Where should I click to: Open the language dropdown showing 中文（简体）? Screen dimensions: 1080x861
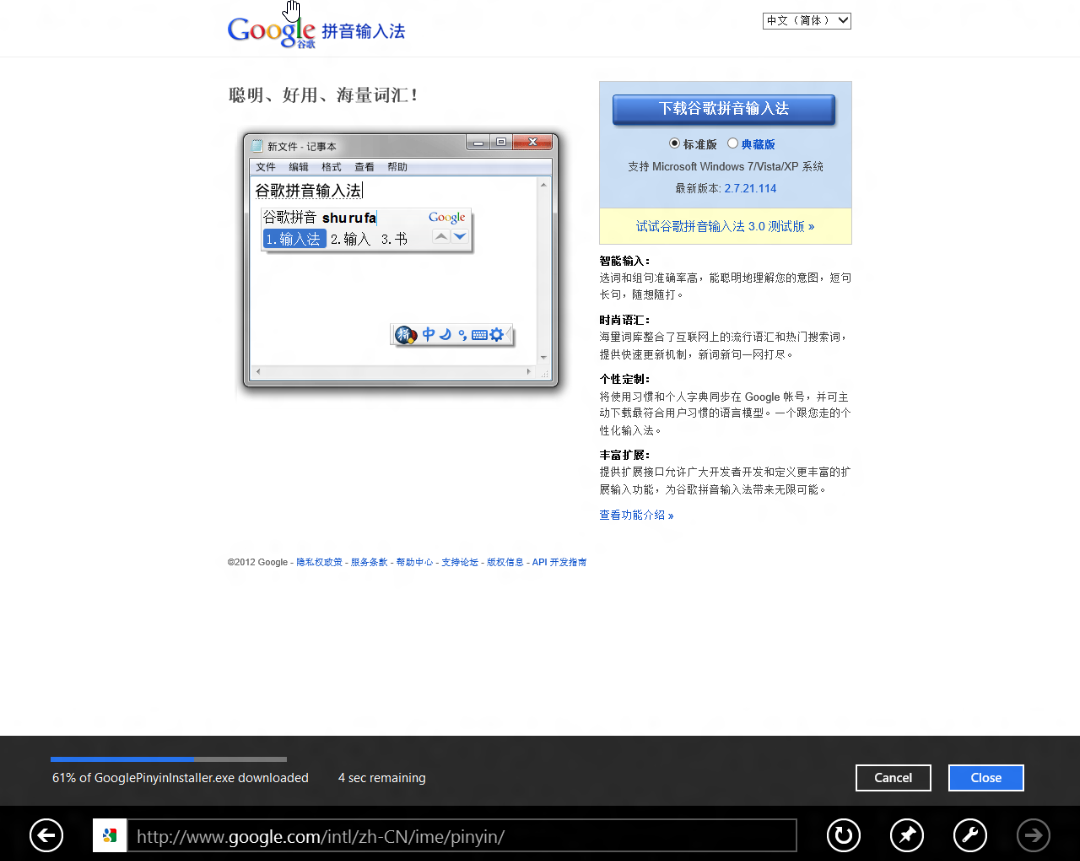807,21
